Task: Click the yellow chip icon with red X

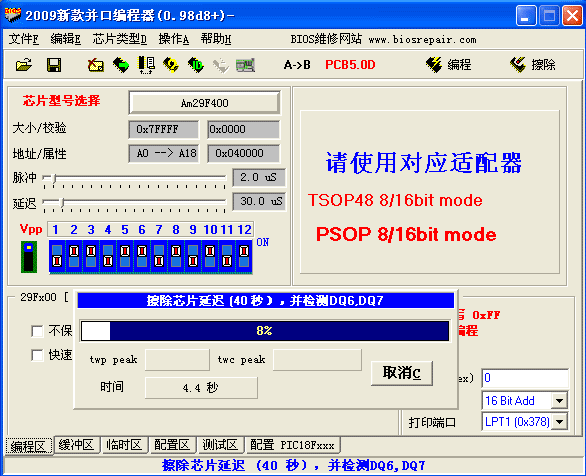Action: click(96, 65)
